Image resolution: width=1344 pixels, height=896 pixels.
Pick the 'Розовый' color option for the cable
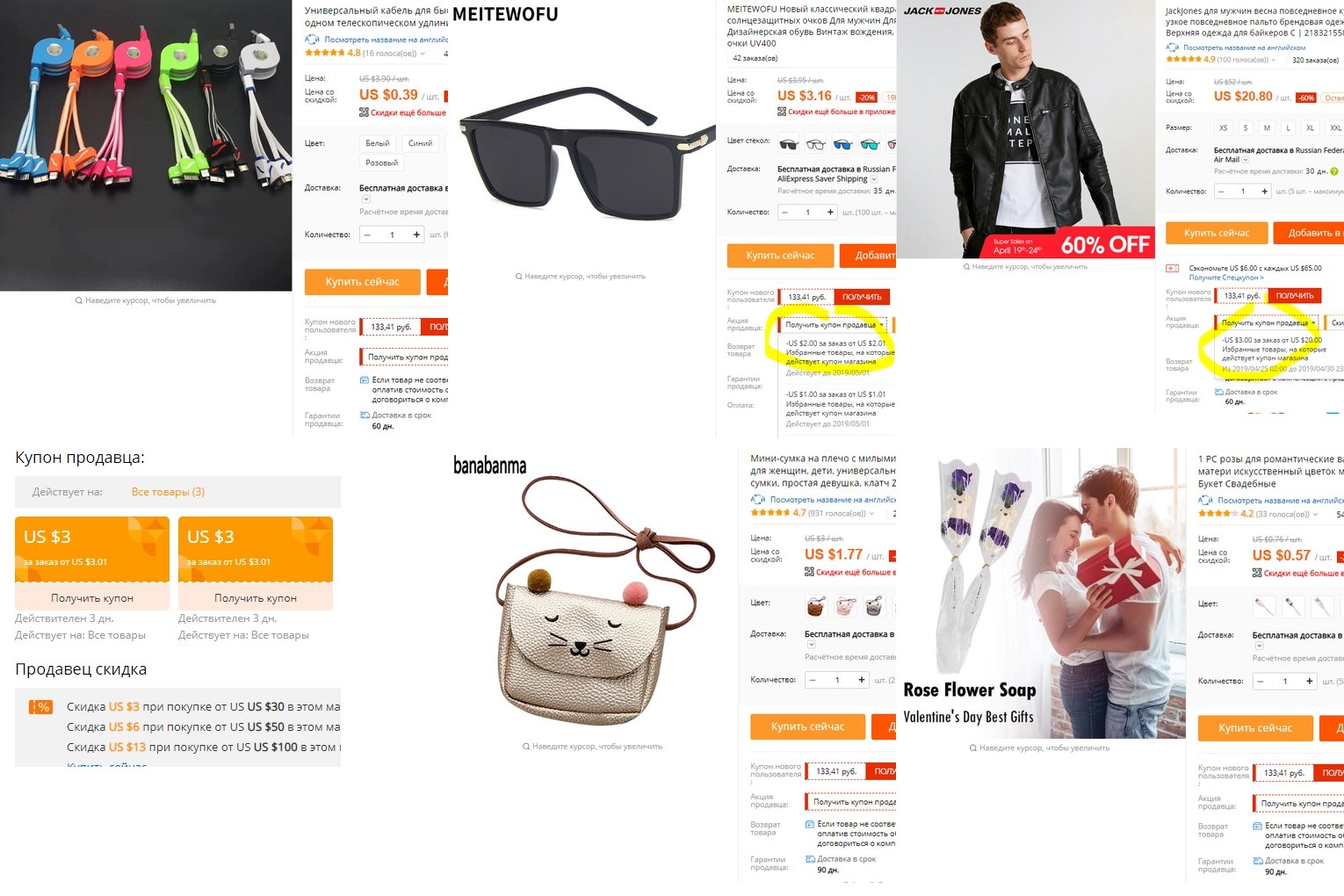(x=381, y=163)
